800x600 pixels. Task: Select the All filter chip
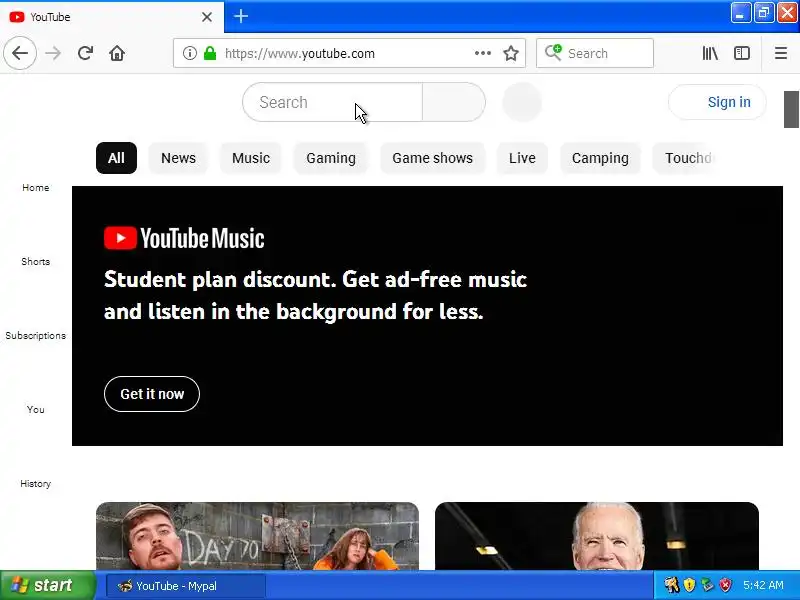click(x=116, y=158)
